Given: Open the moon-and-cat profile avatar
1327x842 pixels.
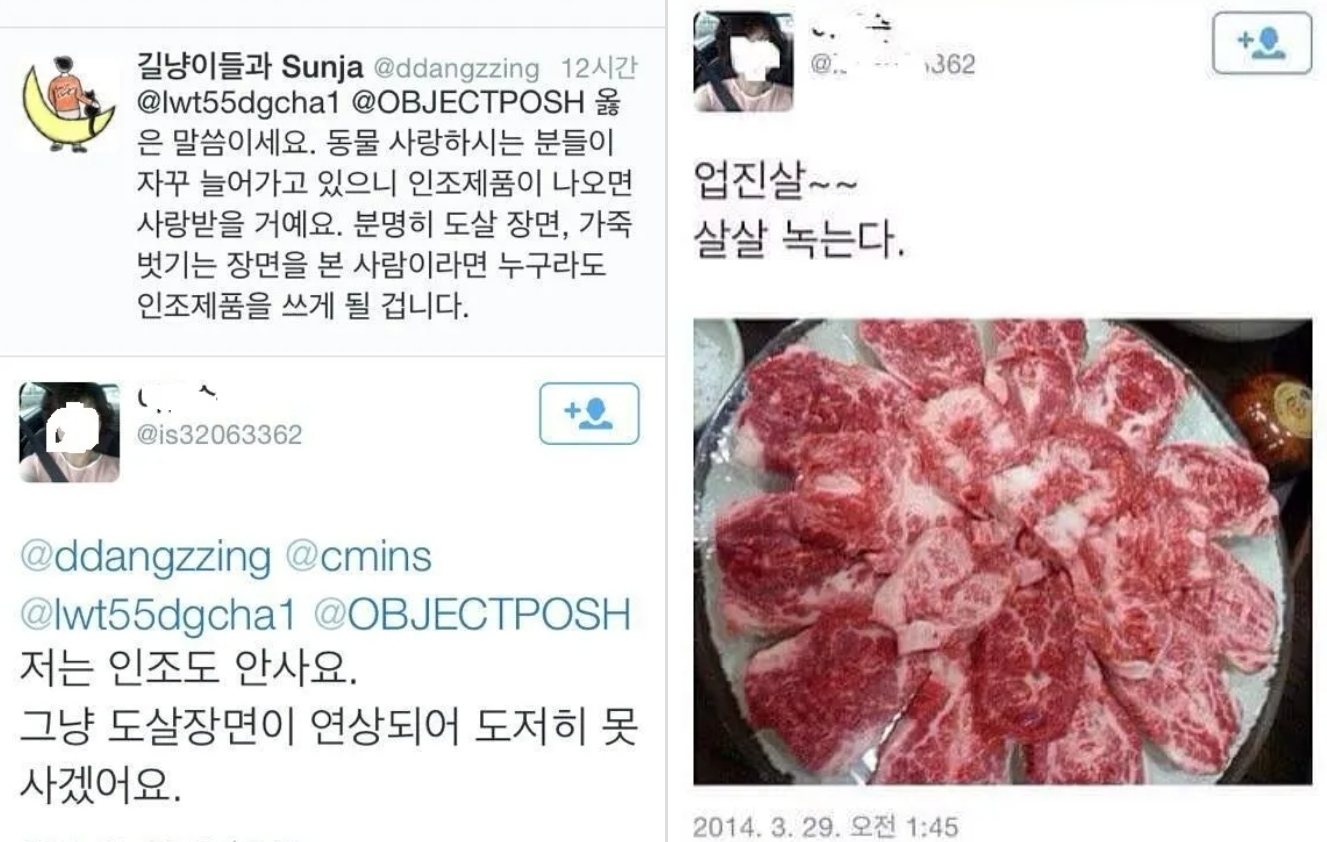Looking at the screenshot, I should 68,105.
